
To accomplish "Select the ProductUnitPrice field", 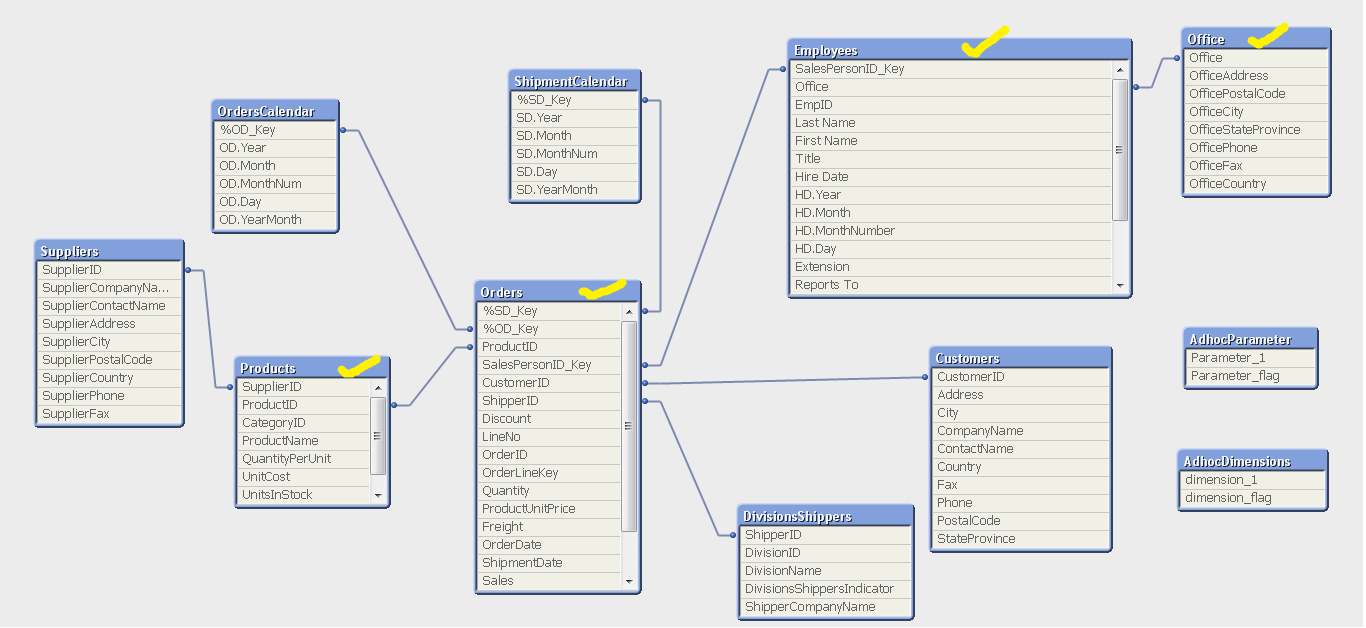I will click(x=549, y=508).
